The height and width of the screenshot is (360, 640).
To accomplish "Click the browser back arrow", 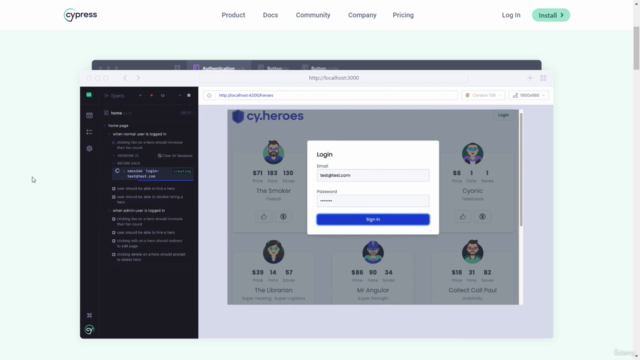I will tap(125, 78).
